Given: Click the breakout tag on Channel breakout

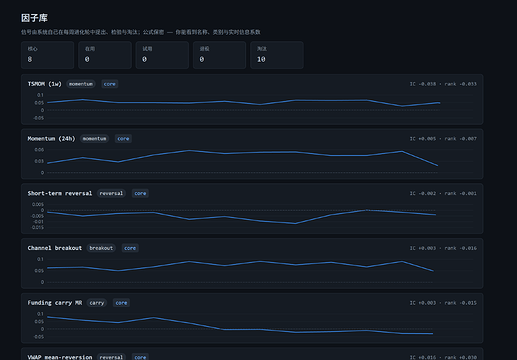Looking at the screenshot, I should (x=101, y=248).
